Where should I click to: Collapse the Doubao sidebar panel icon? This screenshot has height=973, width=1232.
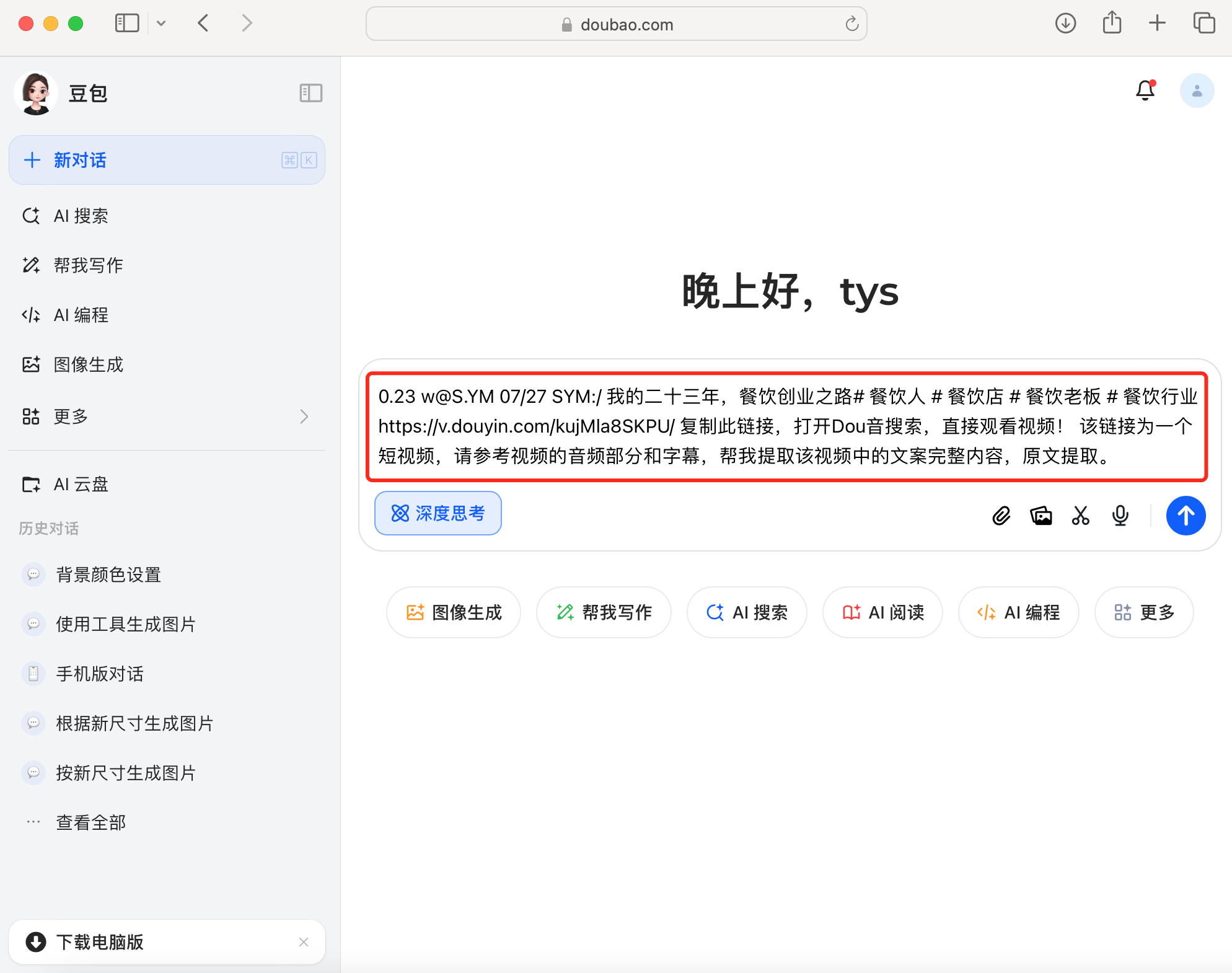pos(310,93)
